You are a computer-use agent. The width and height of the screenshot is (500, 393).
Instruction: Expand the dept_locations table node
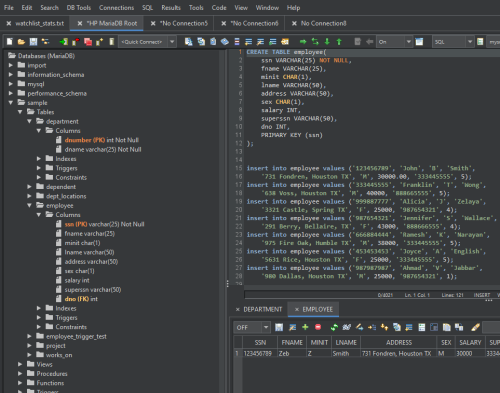pos(30,196)
